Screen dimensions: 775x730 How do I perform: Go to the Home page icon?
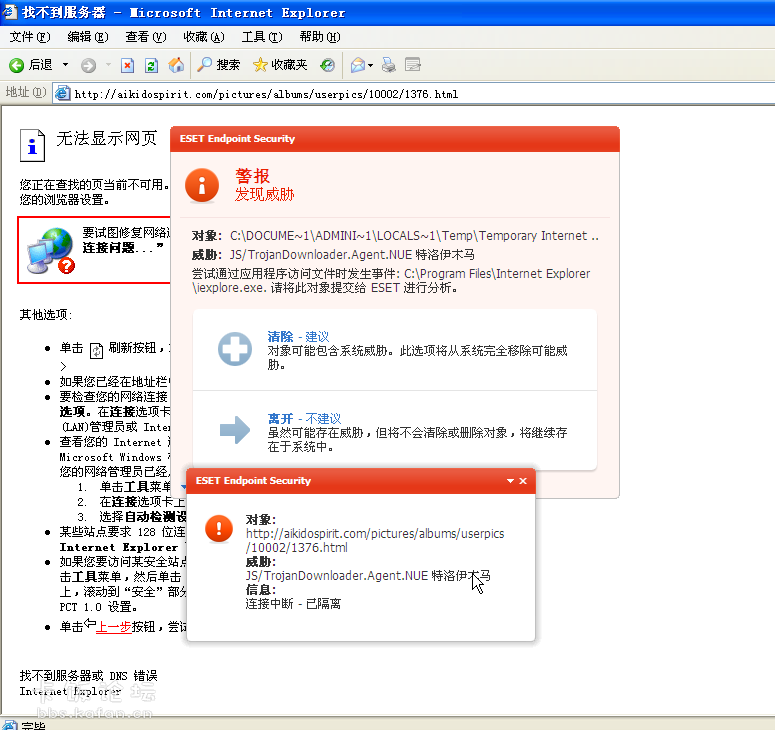pyautogui.click(x=176, y=65)
